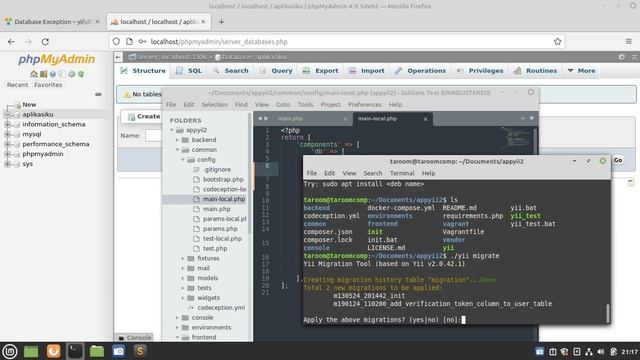Viewport: 640px width, 360px height.
Task: Switch to terminal from the taskbar
Action: coord(75,351)
